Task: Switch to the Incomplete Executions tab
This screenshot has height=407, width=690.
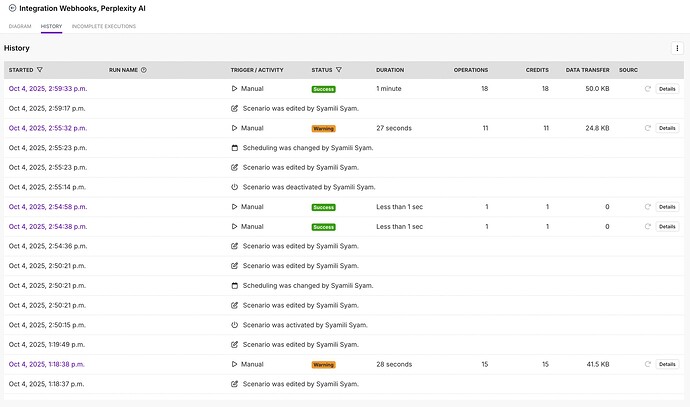Action: coord(104,26)
